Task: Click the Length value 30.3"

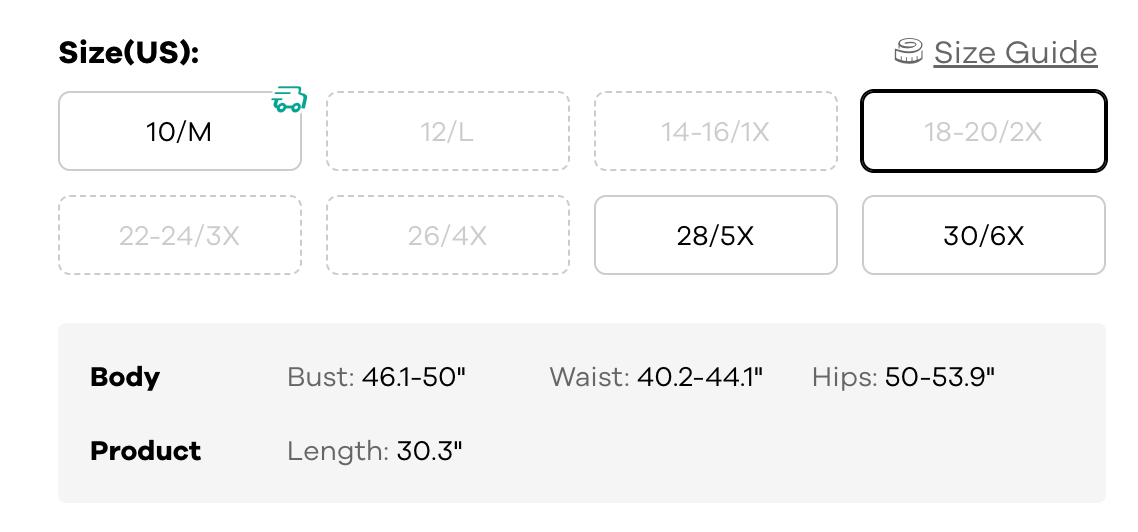Action: [430, 451]
